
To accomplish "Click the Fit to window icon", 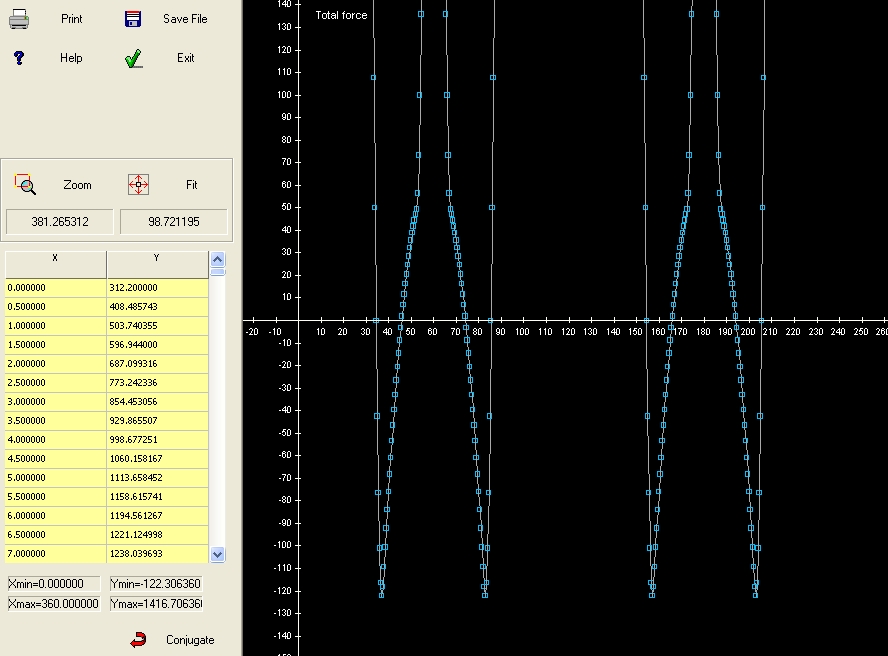I will click(138, 184).
